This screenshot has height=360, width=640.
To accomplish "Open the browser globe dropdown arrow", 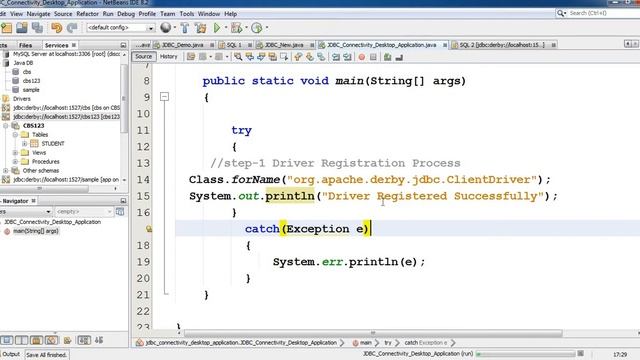I will tap(175, 28).
